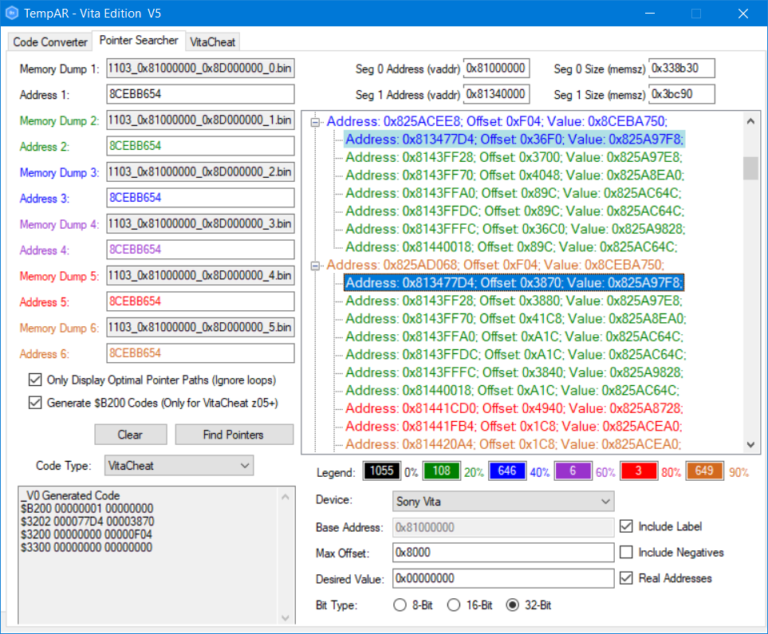Click the TempAR app icon in title bar
This screenshot has height=634, width=768.
[x=12, y=13]
